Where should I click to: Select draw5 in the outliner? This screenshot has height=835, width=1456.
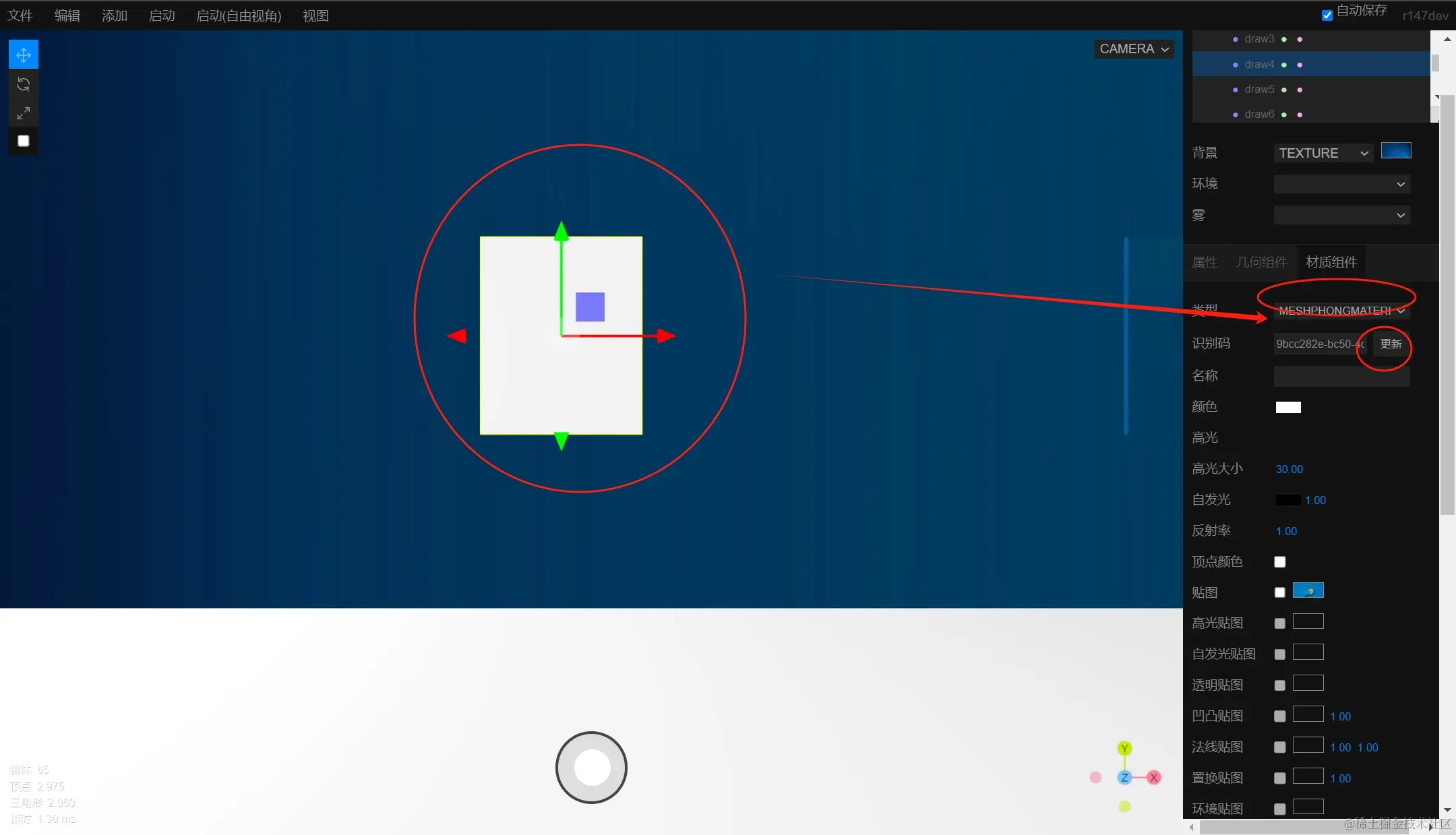[x=1259, y=90]
